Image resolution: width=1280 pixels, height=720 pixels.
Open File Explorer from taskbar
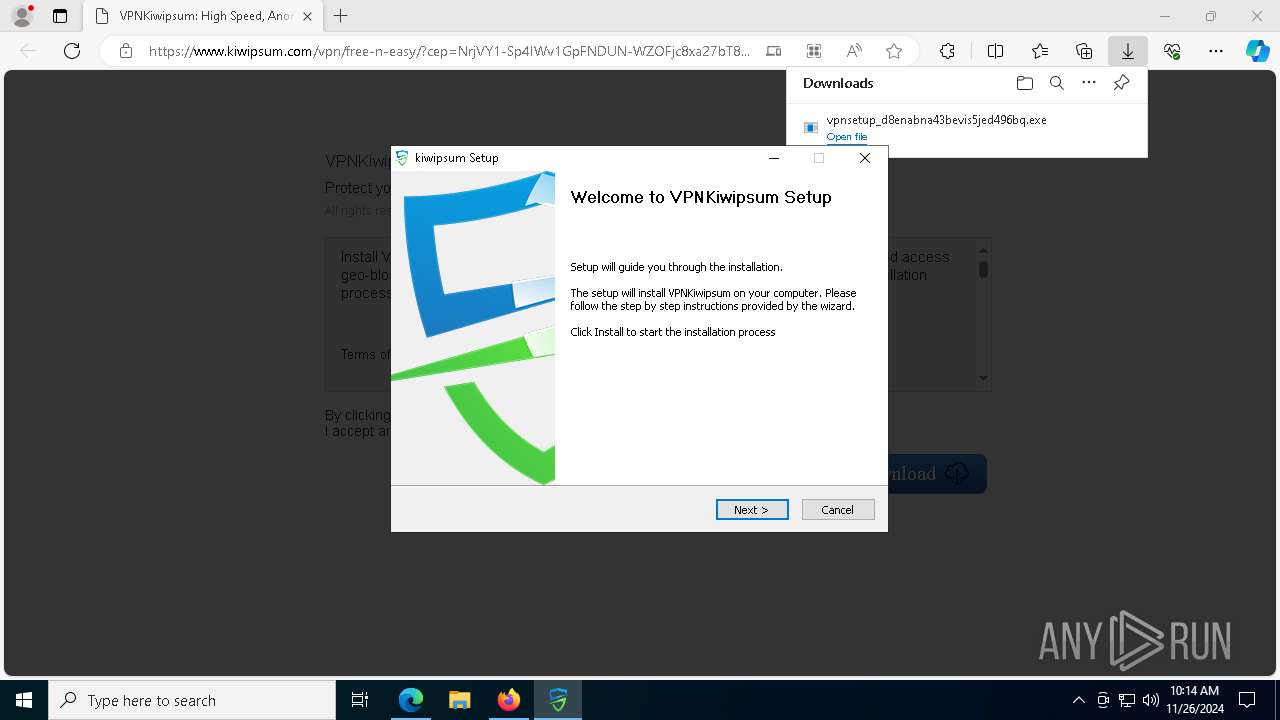pyautogui.click(x=459, y=700)
